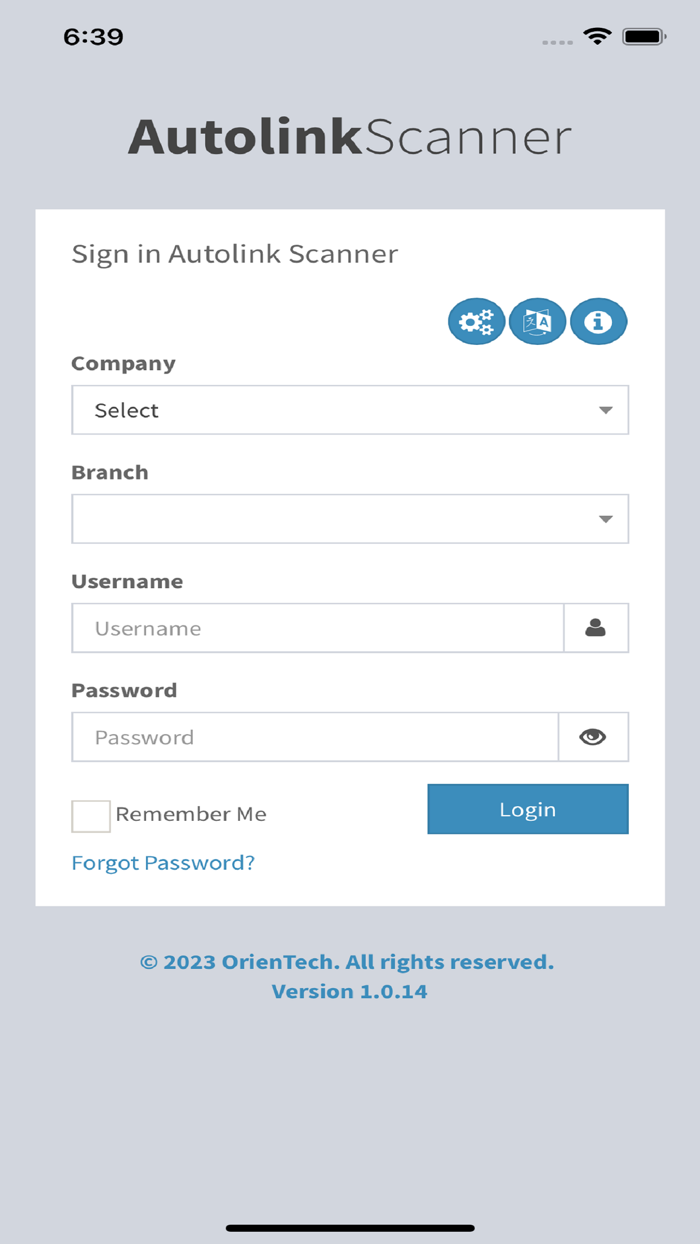700x1244 pixels.
Task: Tap the blue info icon
Action: coord(598,321)
